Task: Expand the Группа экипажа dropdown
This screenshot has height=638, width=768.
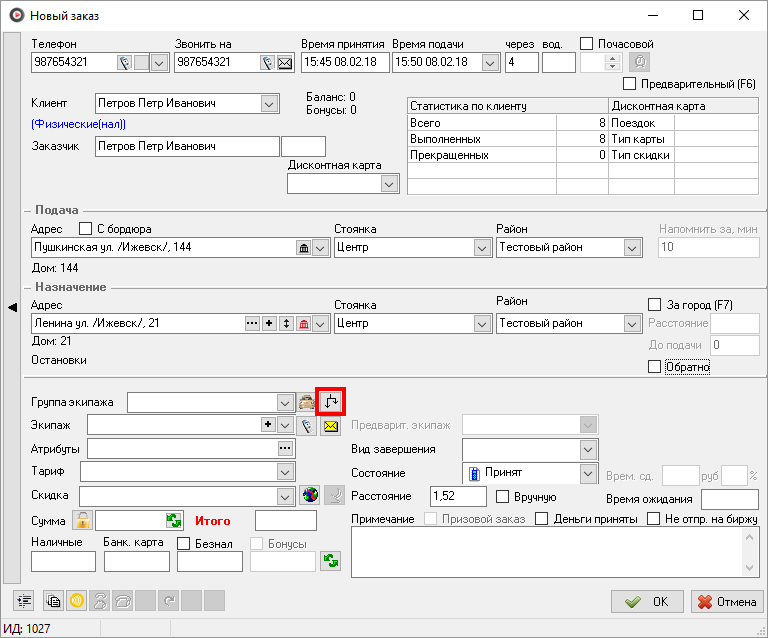Action: [x=285, y=402]
